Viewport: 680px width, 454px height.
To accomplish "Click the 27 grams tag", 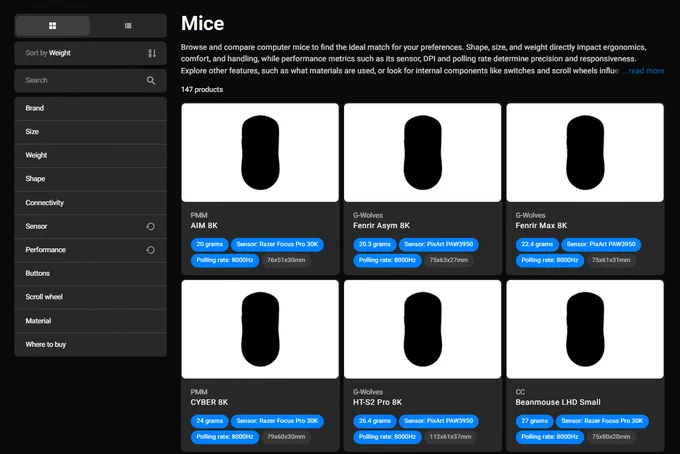I will point(535,421).
